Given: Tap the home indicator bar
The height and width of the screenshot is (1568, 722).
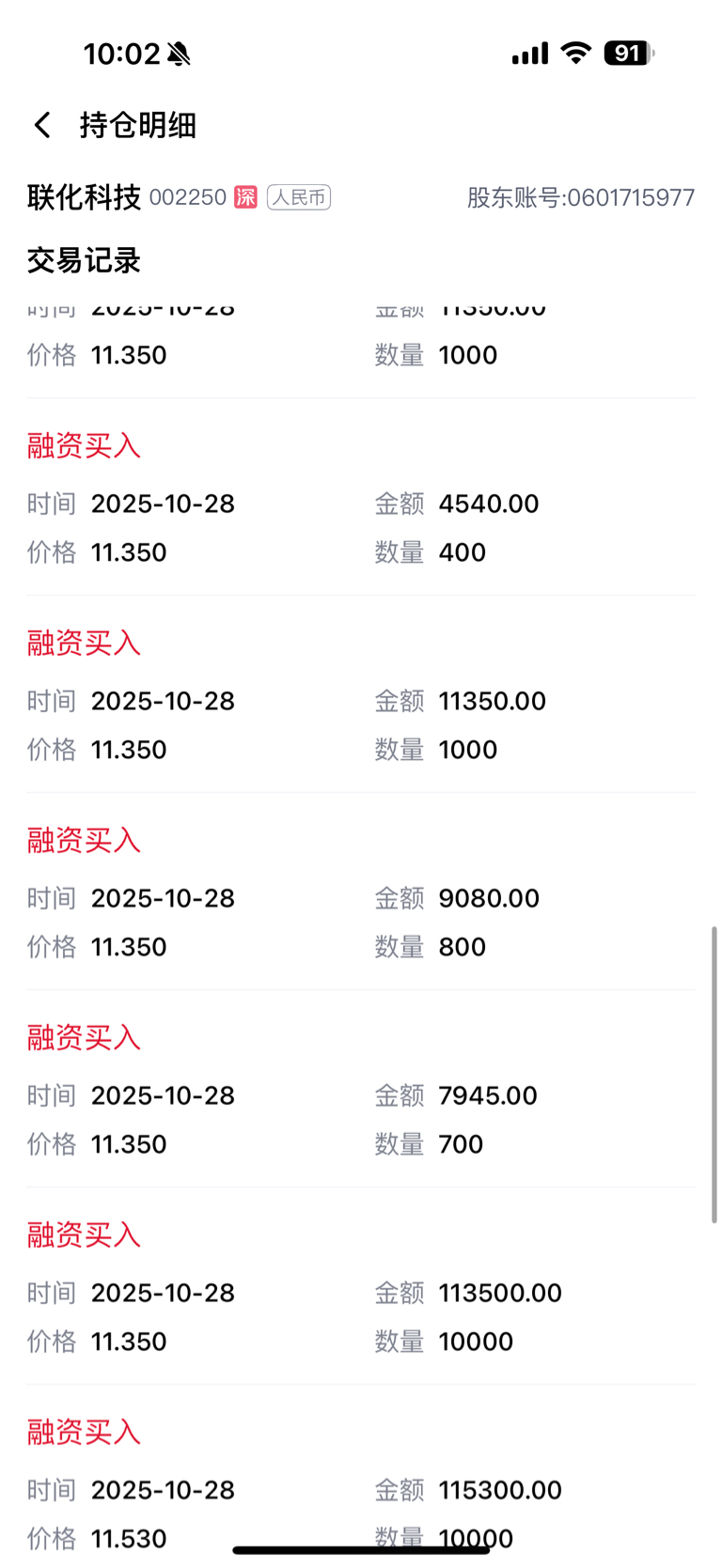Looking at the screenshot, I should point(361,1550).
